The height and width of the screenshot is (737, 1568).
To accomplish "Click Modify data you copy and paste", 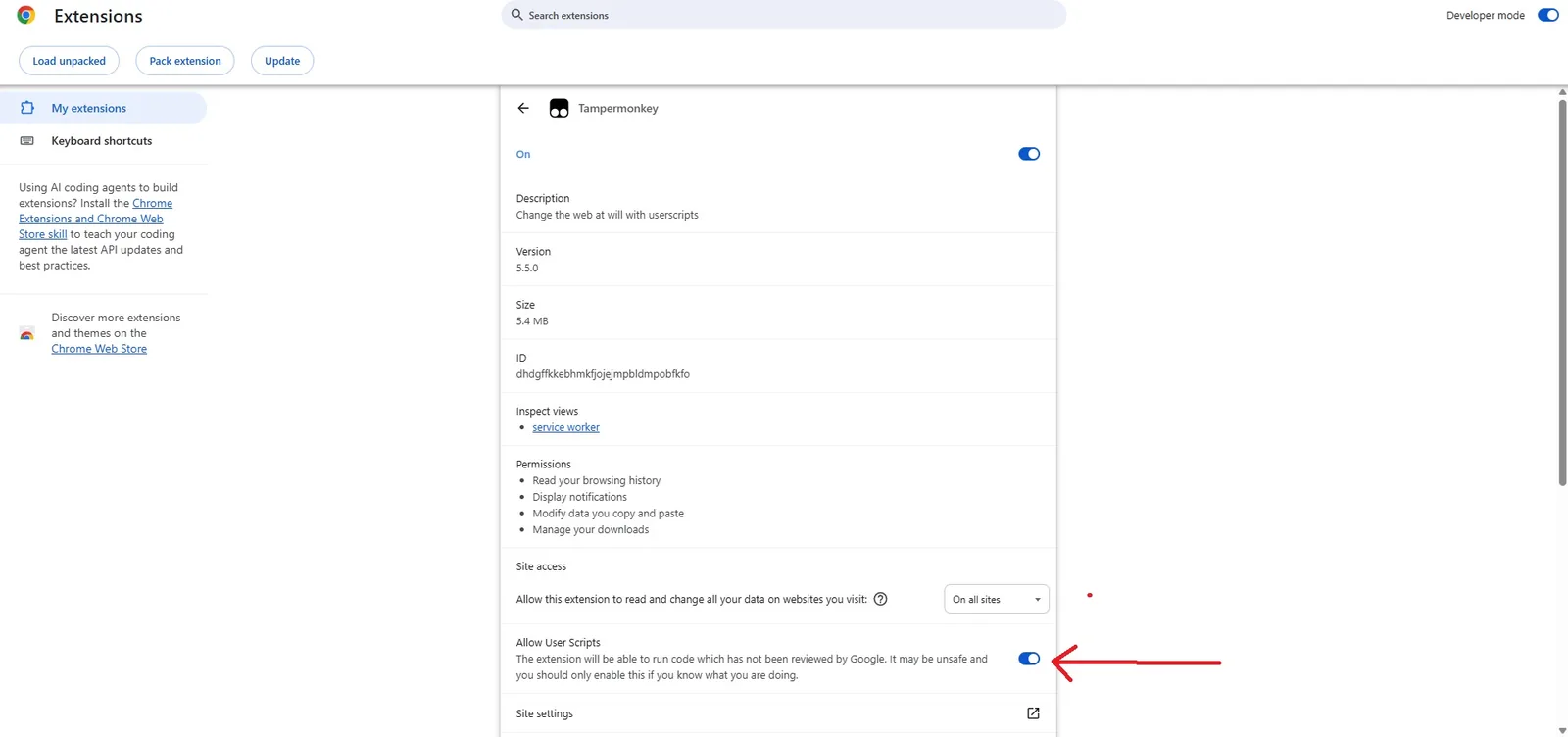I will pos(608,514).
